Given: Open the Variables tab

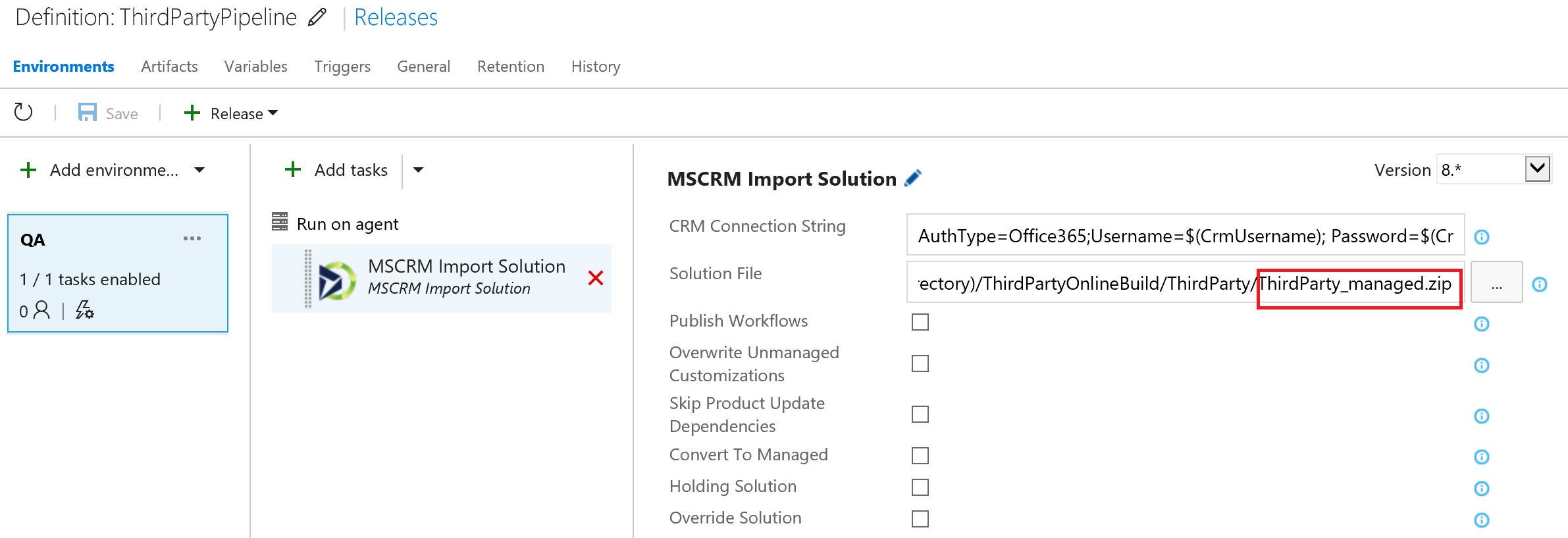Looking at the screenshot, I should (255, 67).
